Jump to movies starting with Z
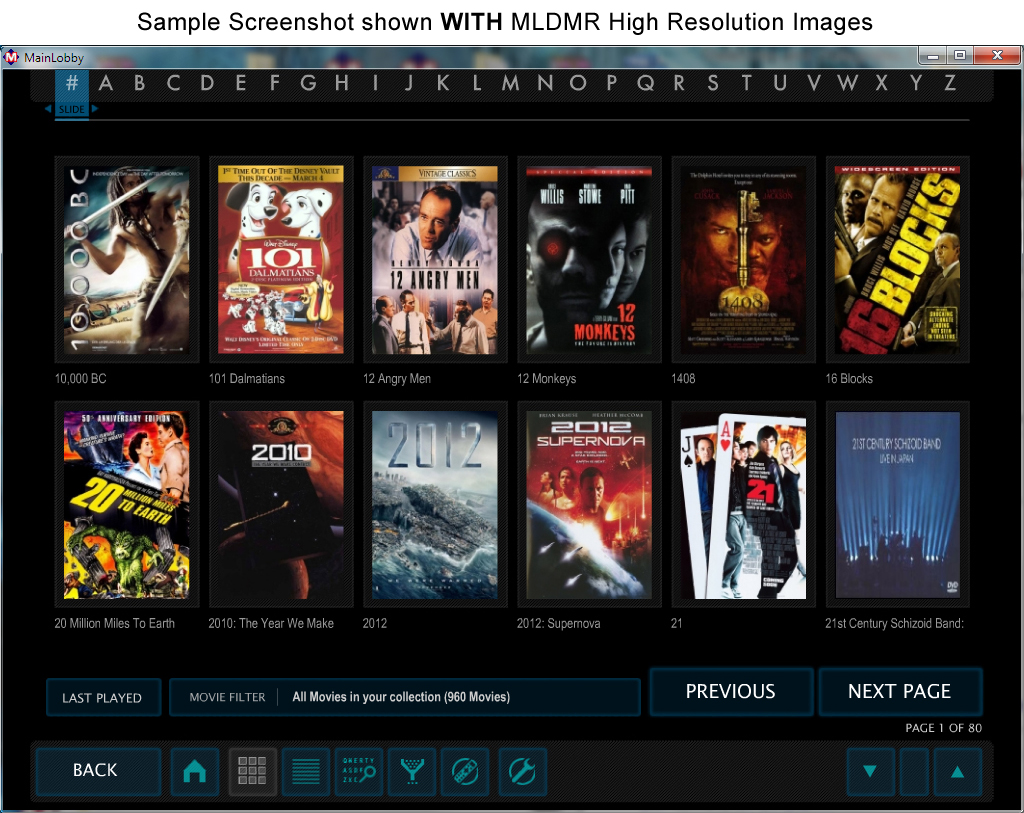The height and width of the screenshot is (813, 1024). click(x=950, y=84)
